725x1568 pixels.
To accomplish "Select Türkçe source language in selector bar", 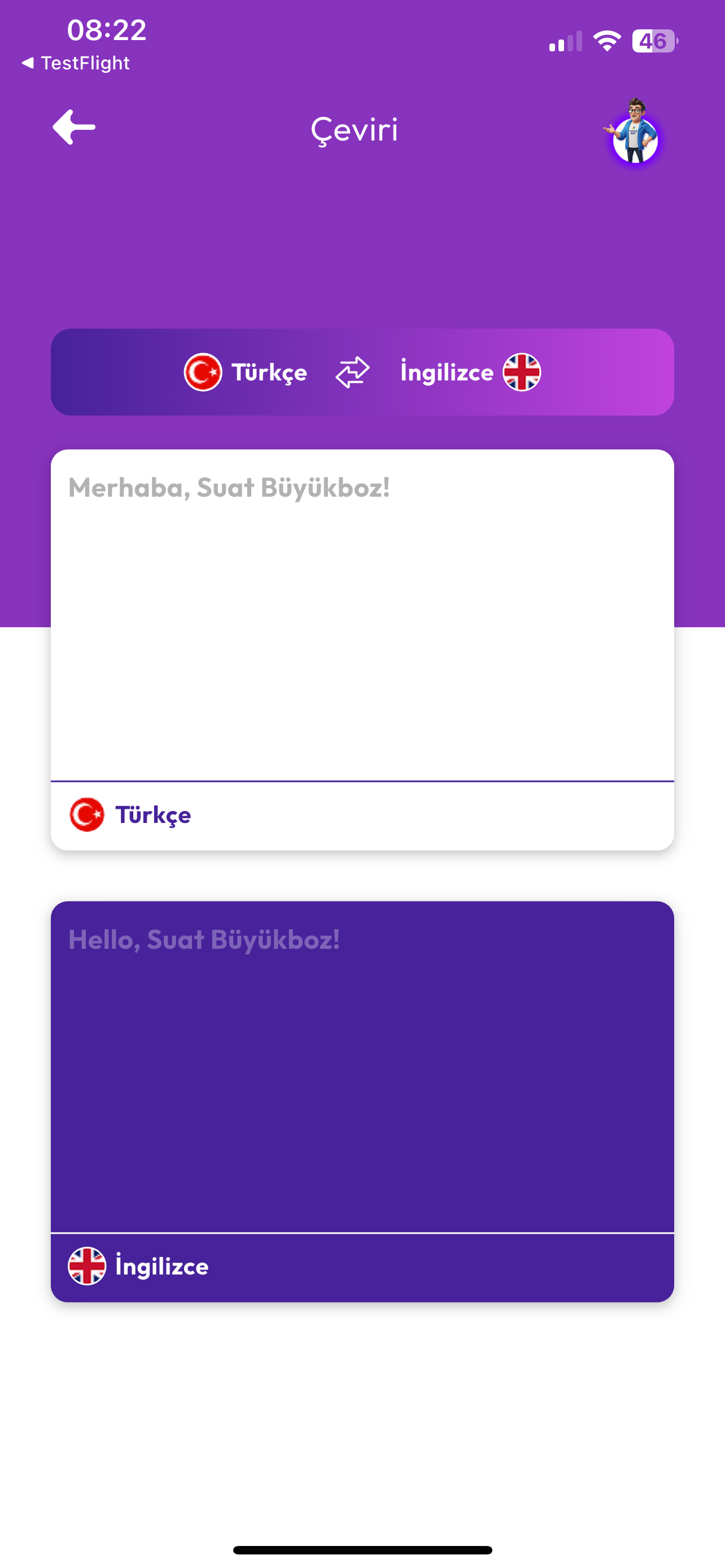I will (x=269, y=372).
